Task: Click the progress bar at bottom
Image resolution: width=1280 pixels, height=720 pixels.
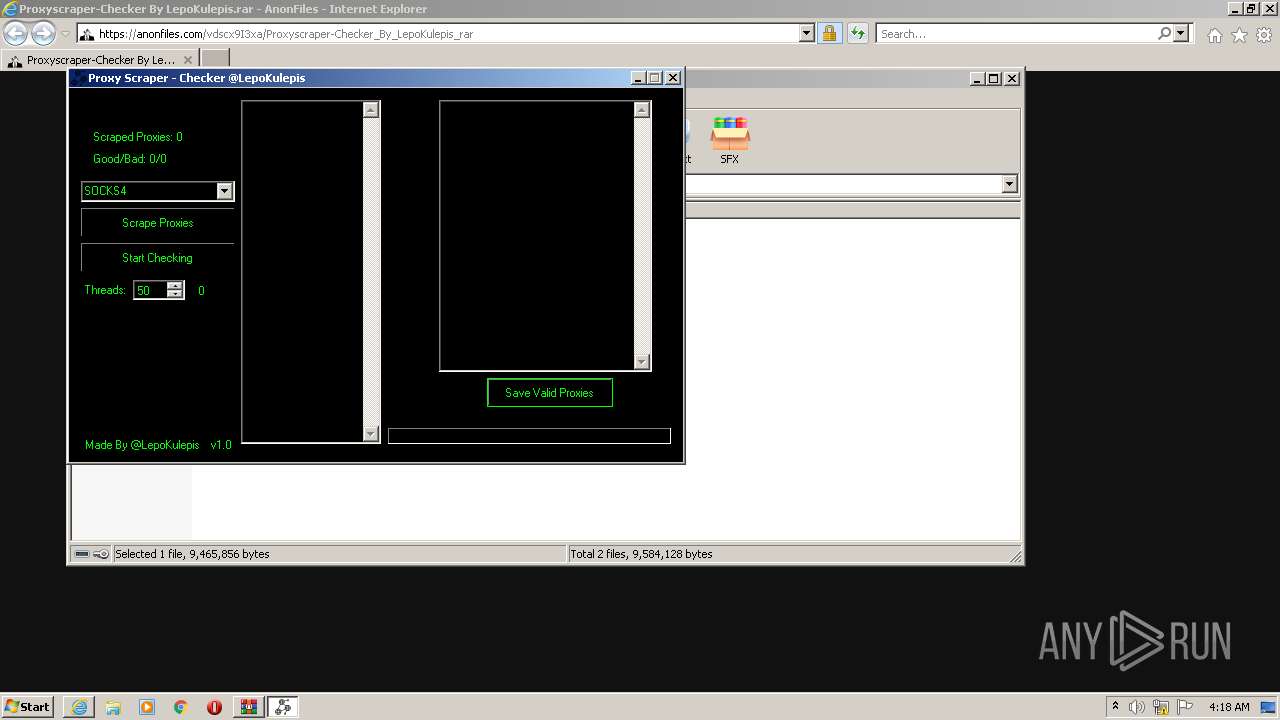Action: 529,436
